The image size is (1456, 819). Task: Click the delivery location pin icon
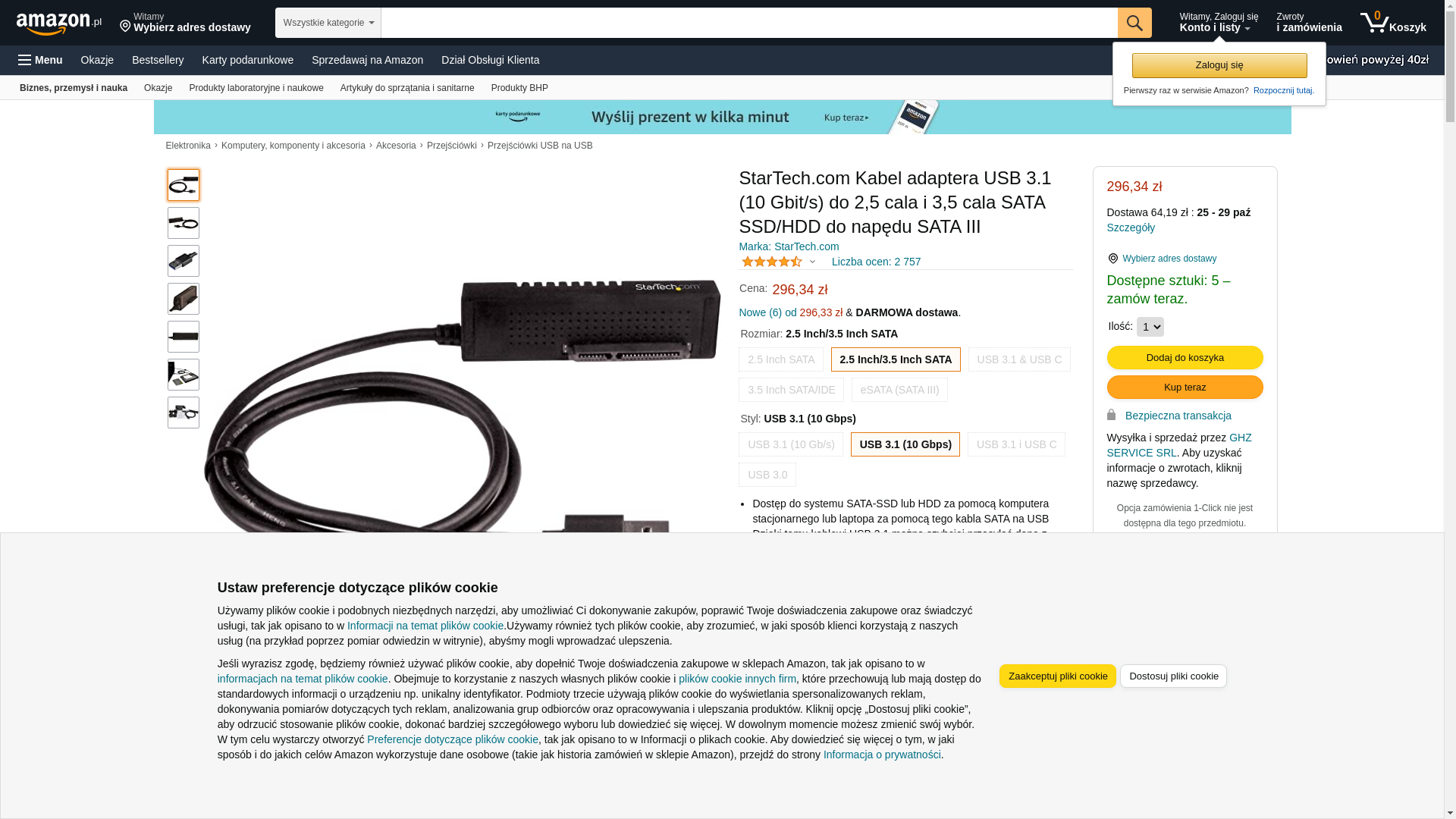click(x=125, y=27)
